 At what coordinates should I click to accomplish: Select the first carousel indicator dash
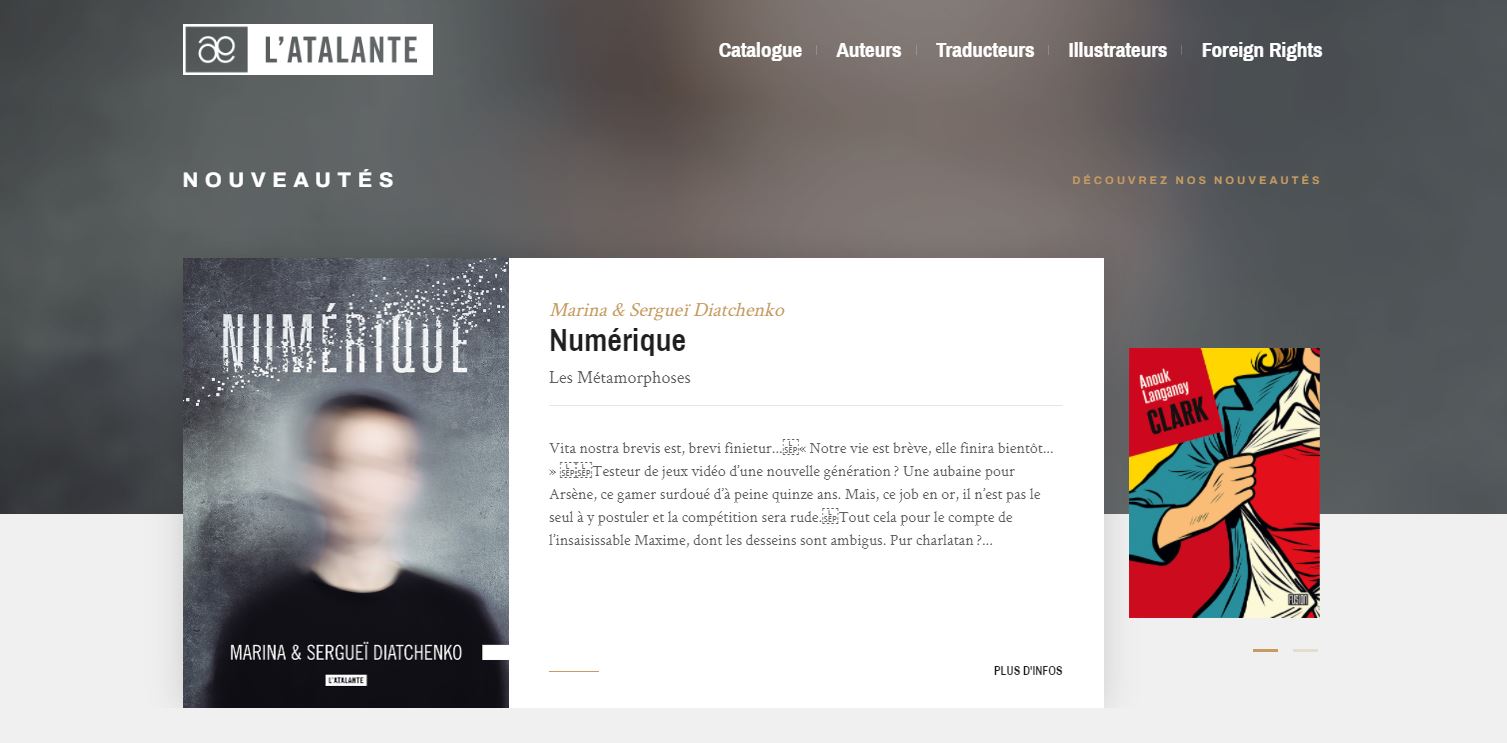pos(1265,650)
